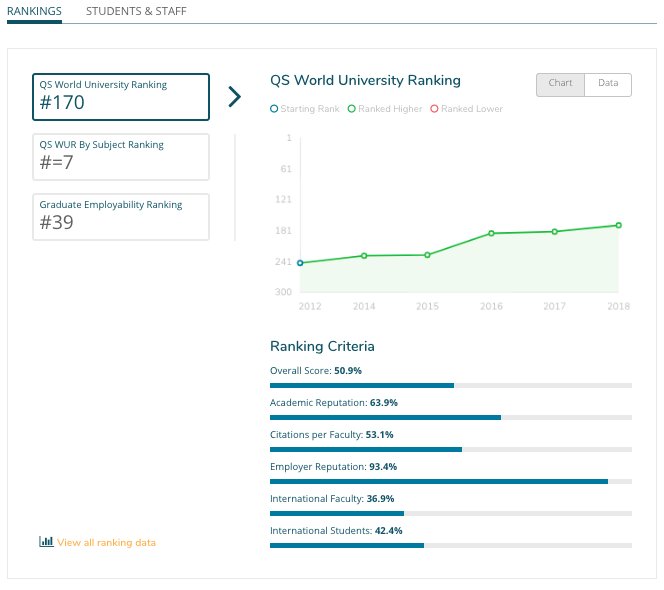Click the International Faculty: 36.9% label
The width and height of the screenshot is (664, 590).
332,499
